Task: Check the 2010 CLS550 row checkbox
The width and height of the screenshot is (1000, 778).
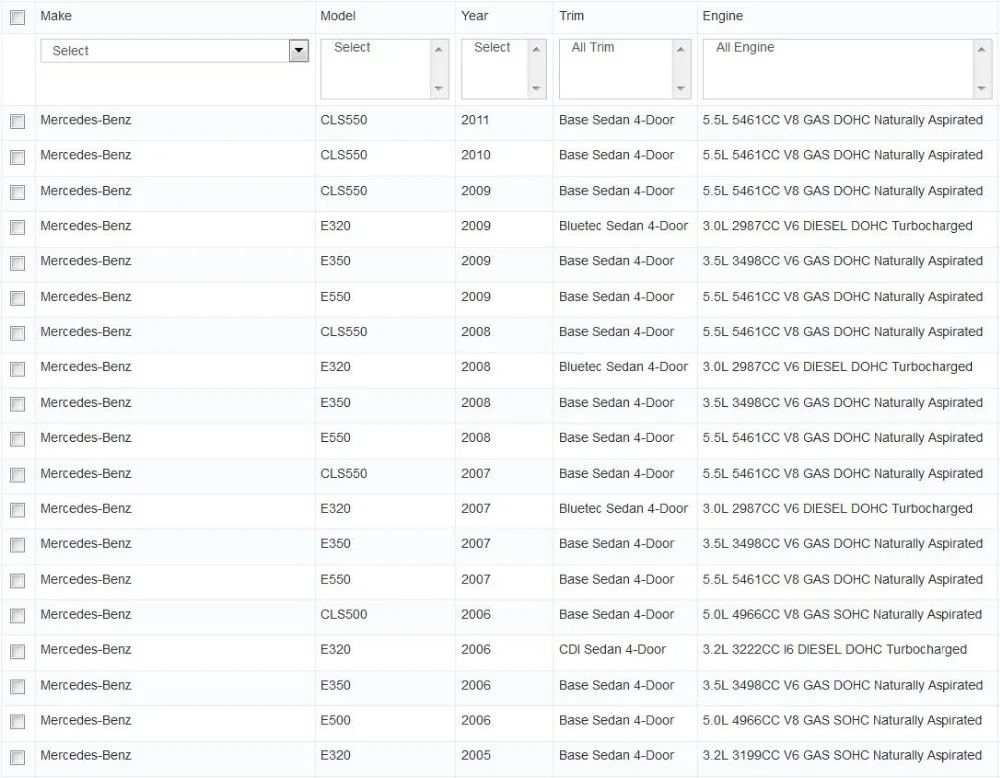Action: (x=18, y=157)
